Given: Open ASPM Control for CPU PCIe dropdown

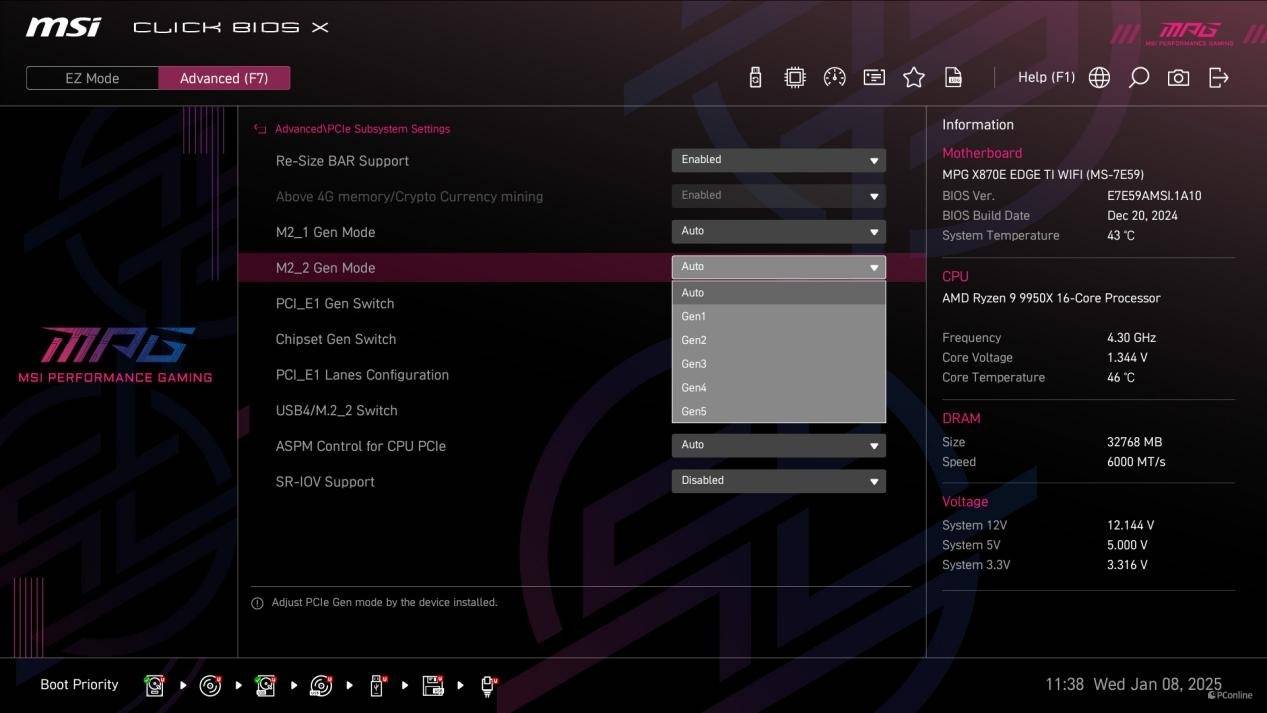Looking at the screenshot, I should click(x=778, y=445).
